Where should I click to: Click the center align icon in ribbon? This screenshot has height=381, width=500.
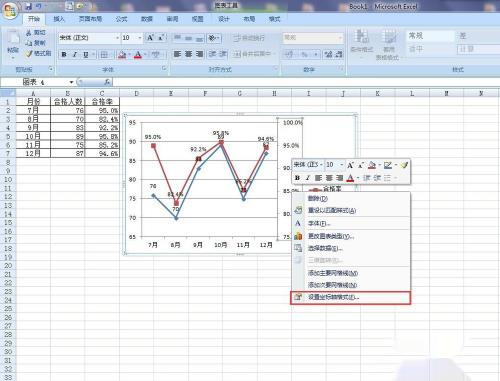click(188, 54)
